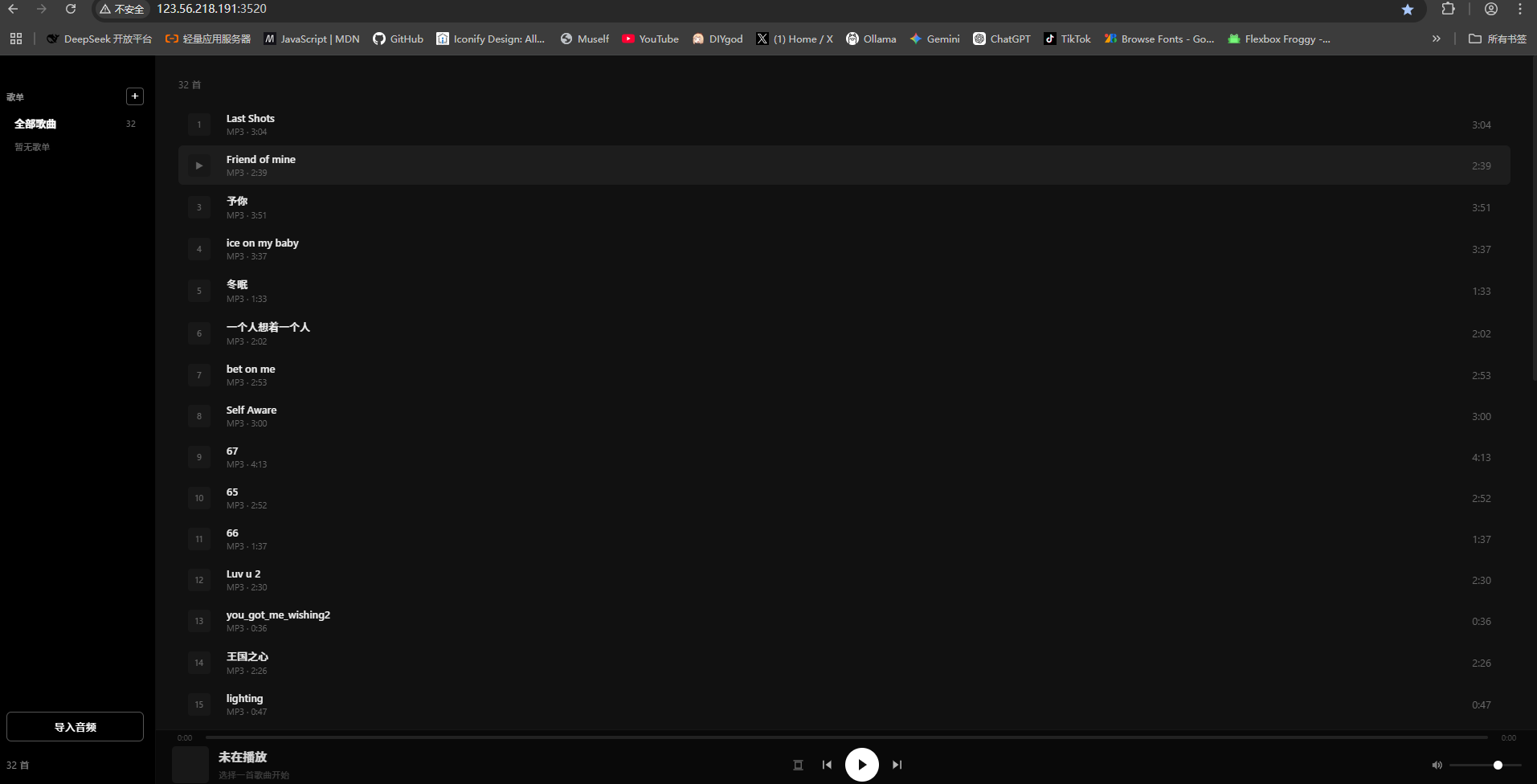Screen dimensions: 1537x784
Task: Click the add playlist plus button
Action: pos(135,96)
